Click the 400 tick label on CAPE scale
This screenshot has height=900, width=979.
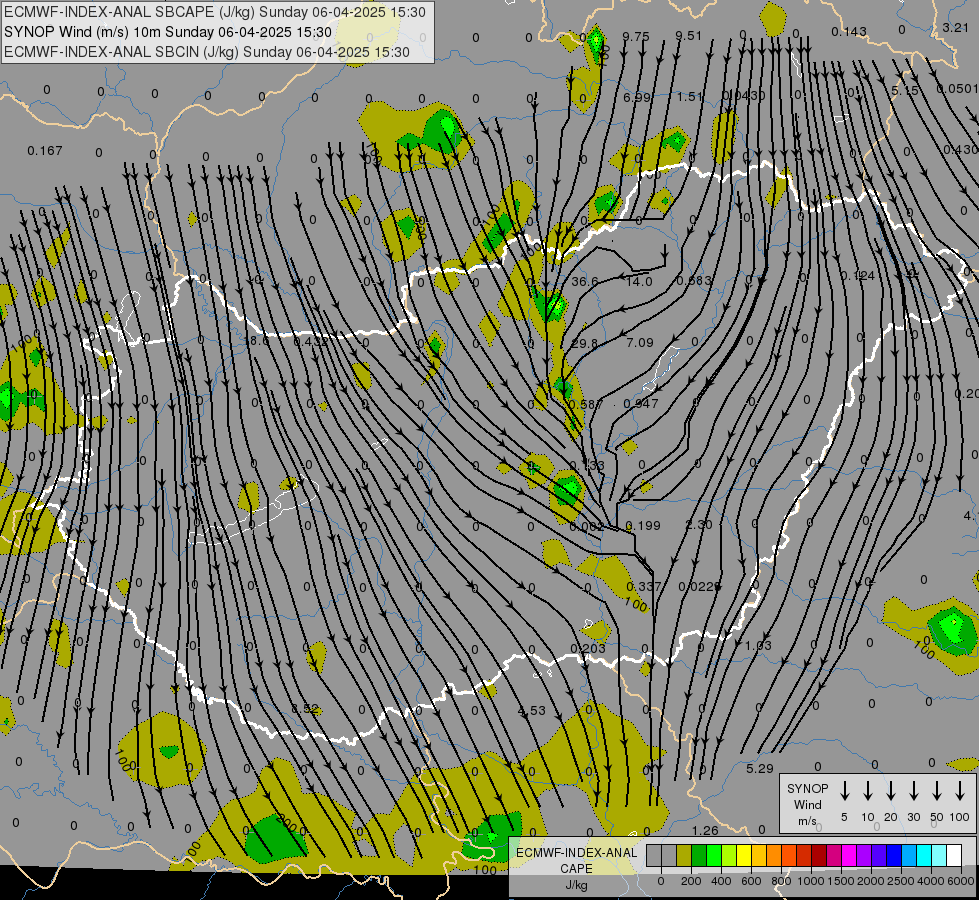pyautogui.click(x=721, y=881)
